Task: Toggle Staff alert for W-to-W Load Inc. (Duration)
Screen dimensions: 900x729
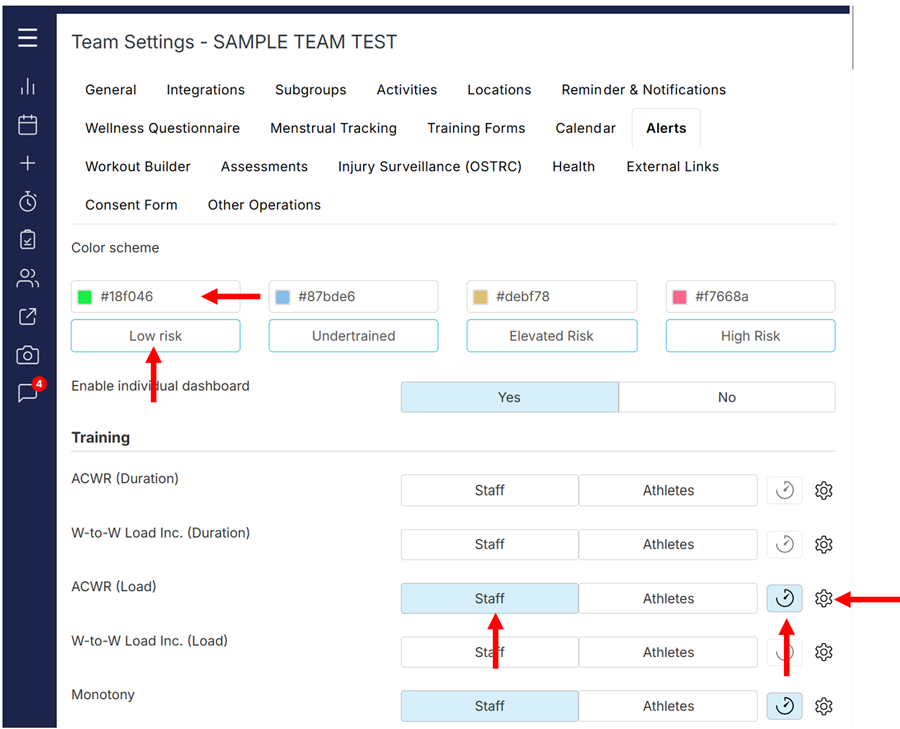Action: (490, 544)
